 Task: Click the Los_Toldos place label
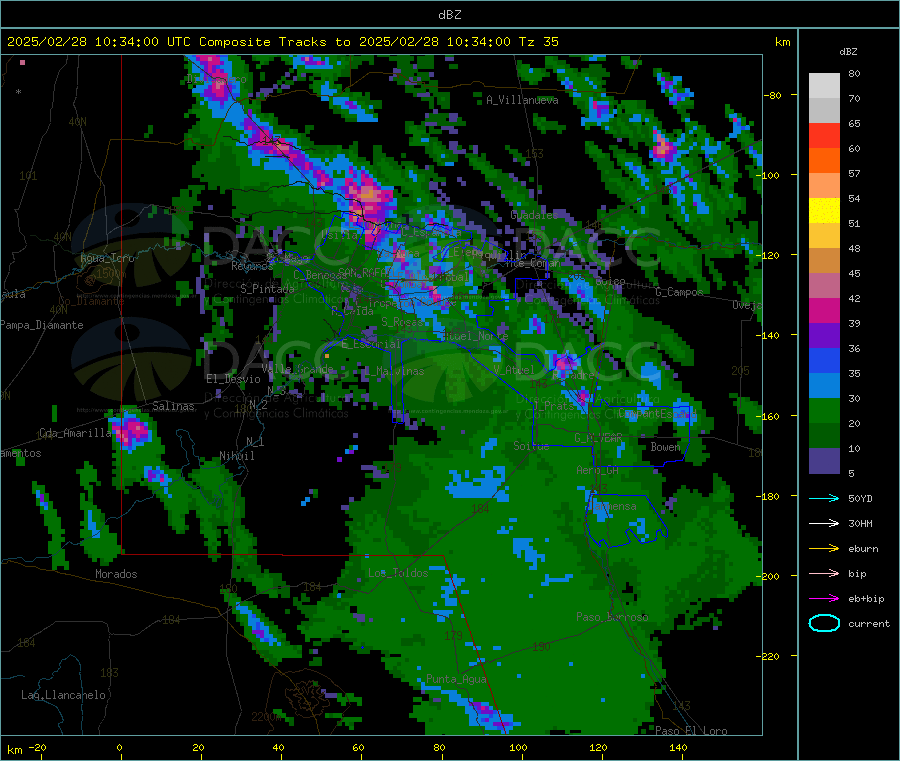(x=398, y=573)
